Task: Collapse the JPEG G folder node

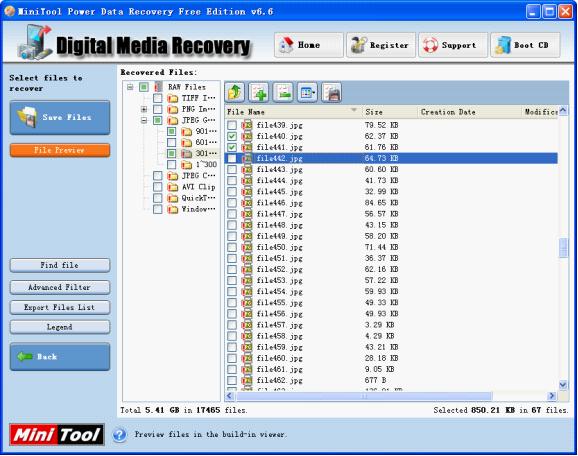Action: coord(144,121)
